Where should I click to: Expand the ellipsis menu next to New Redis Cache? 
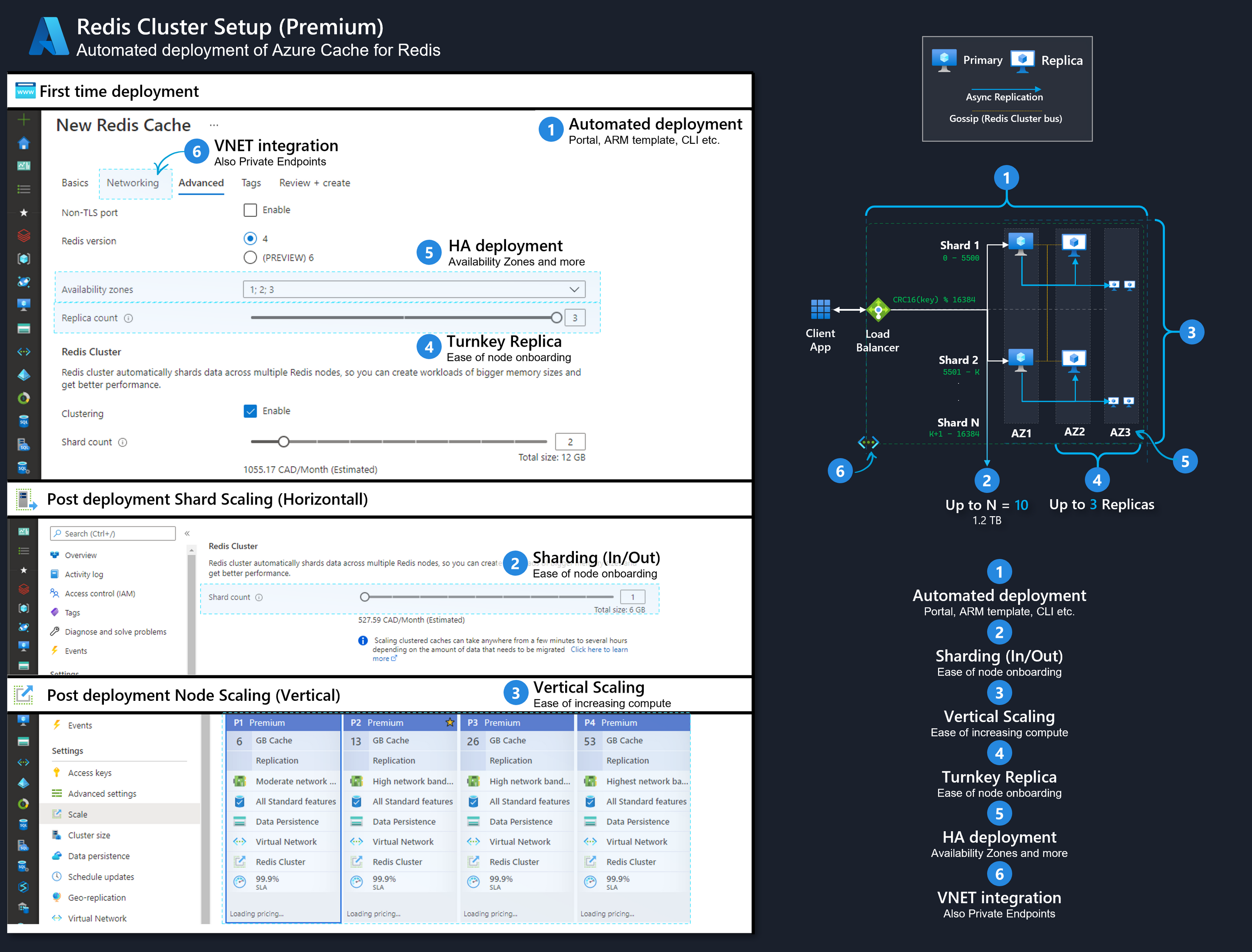click(x=214, y=125)
